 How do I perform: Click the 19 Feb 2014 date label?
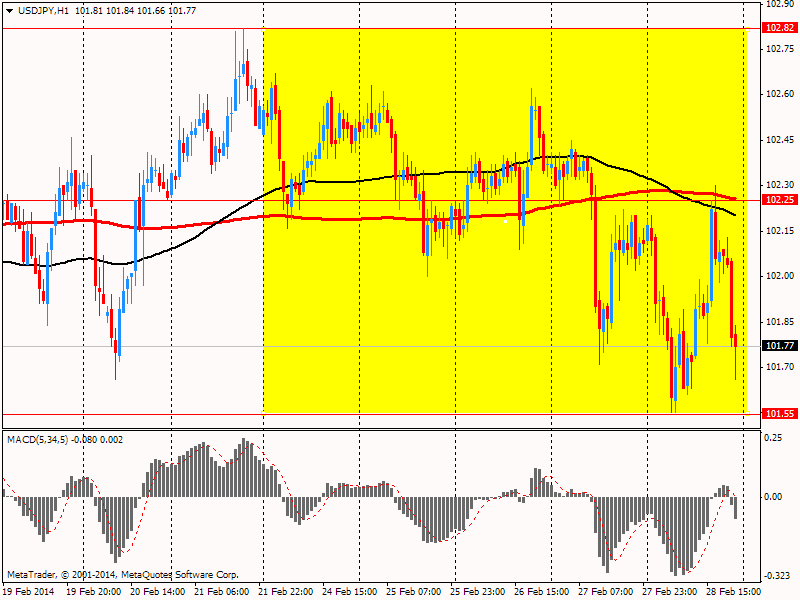pyautogui.click(x=27, y=591)
